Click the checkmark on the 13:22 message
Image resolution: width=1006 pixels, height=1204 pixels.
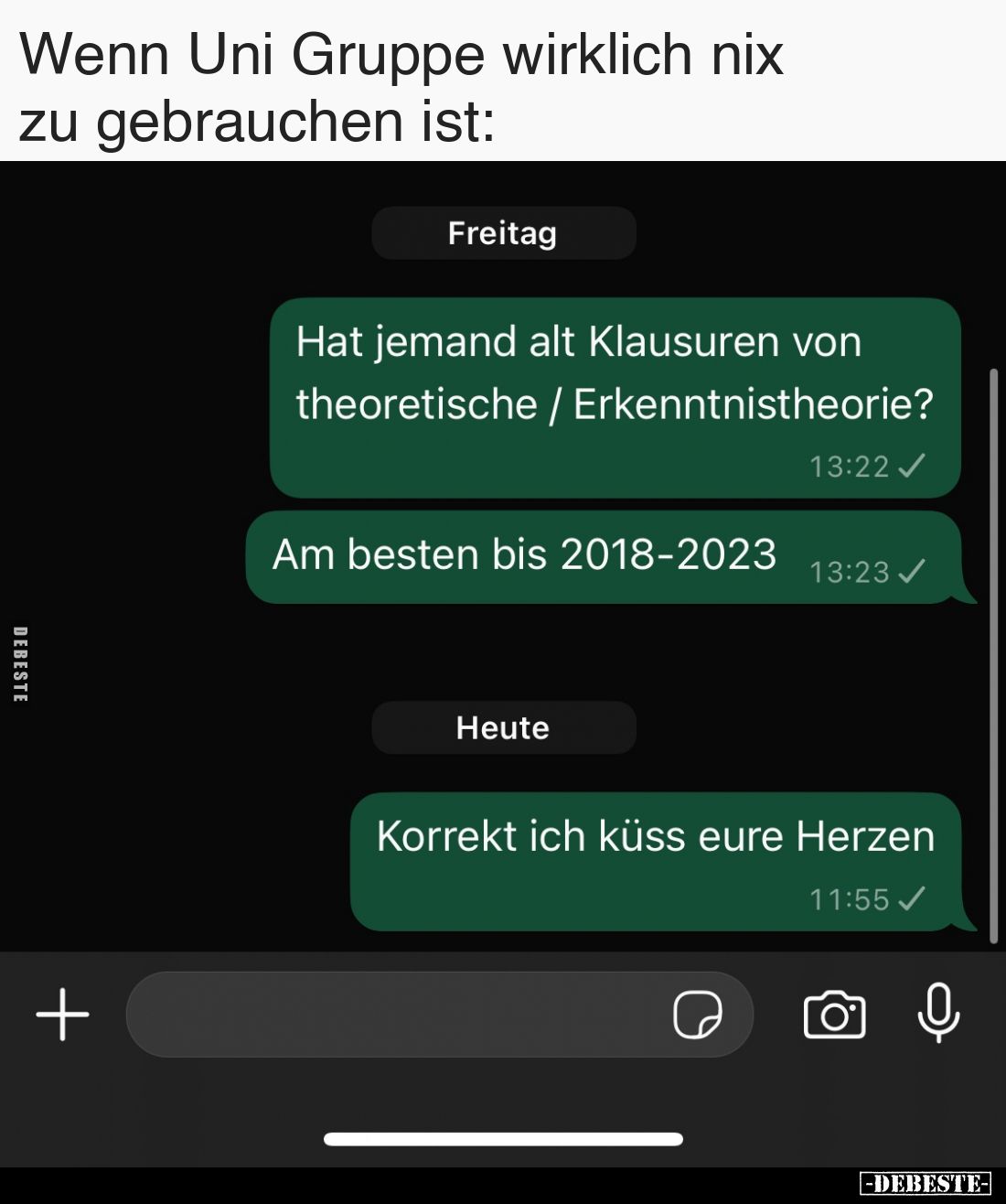click(x=912, y=466)
